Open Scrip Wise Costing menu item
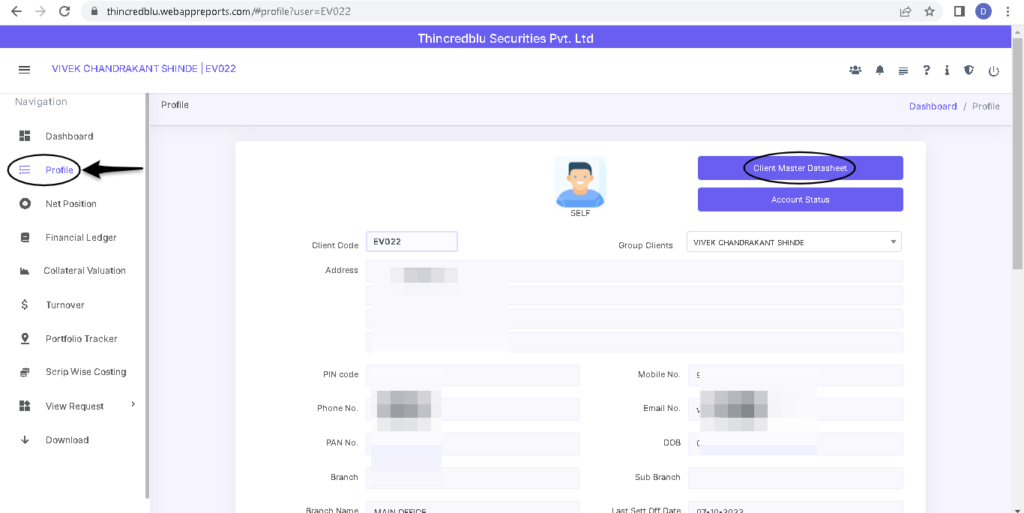 coord(86,372)
